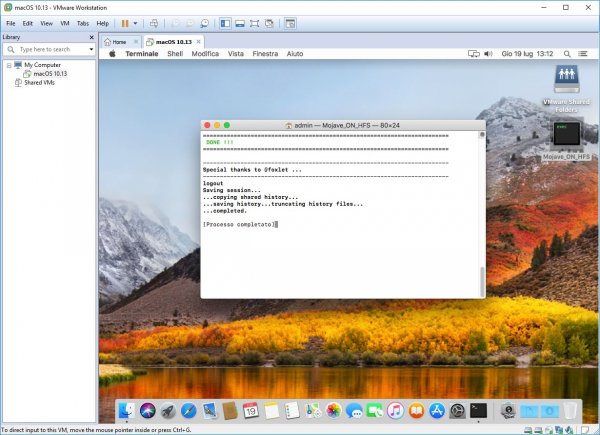Open Reminders from the dock
600x435 pixels.
coord(292,411)
